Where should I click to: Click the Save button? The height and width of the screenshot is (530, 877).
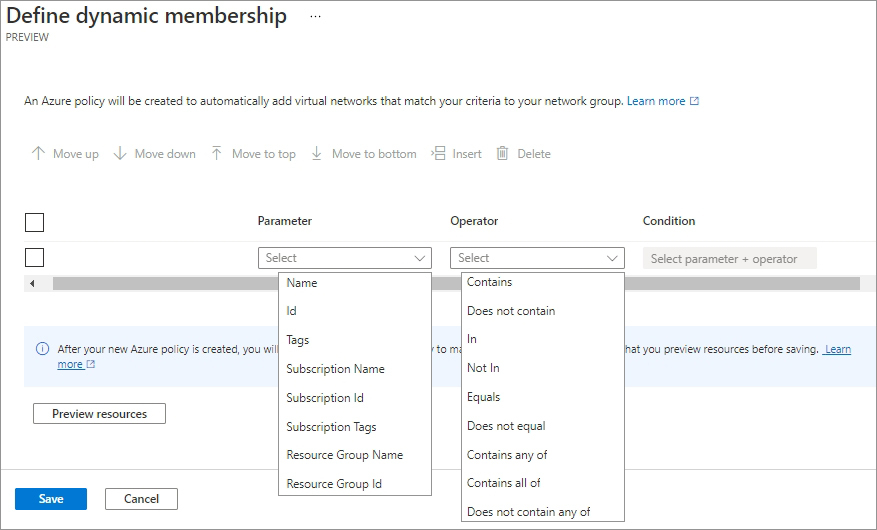(x=51, y=499)
